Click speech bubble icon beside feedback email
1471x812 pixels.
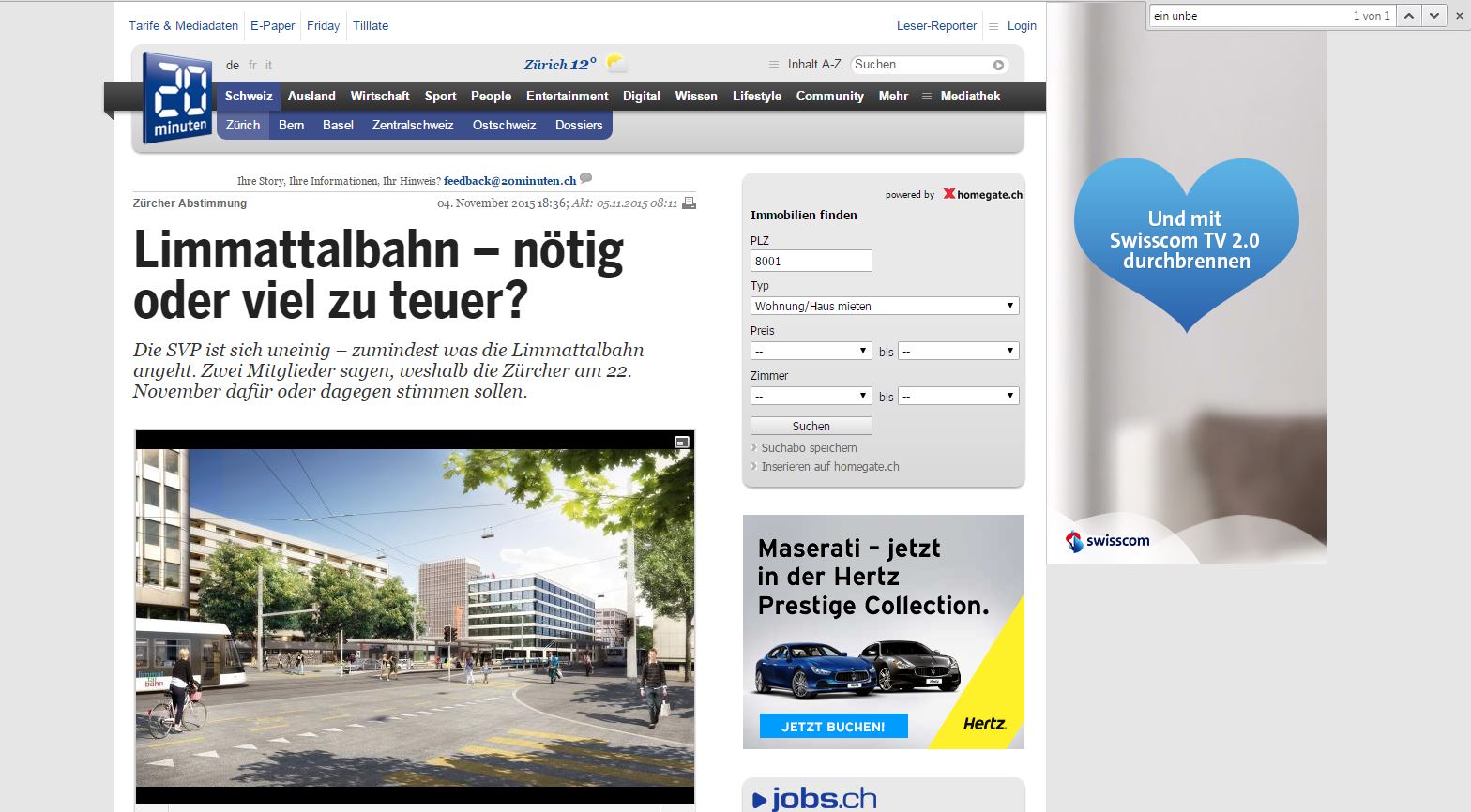point(586,178)
